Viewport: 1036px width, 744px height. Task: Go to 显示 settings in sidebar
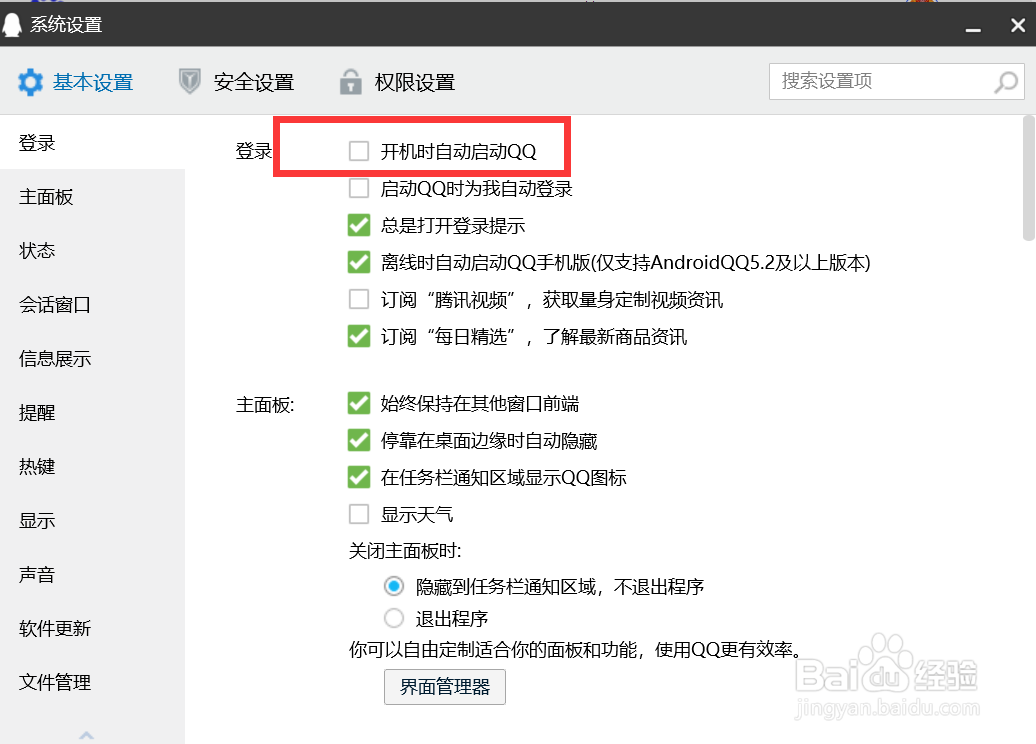[92, 521]
